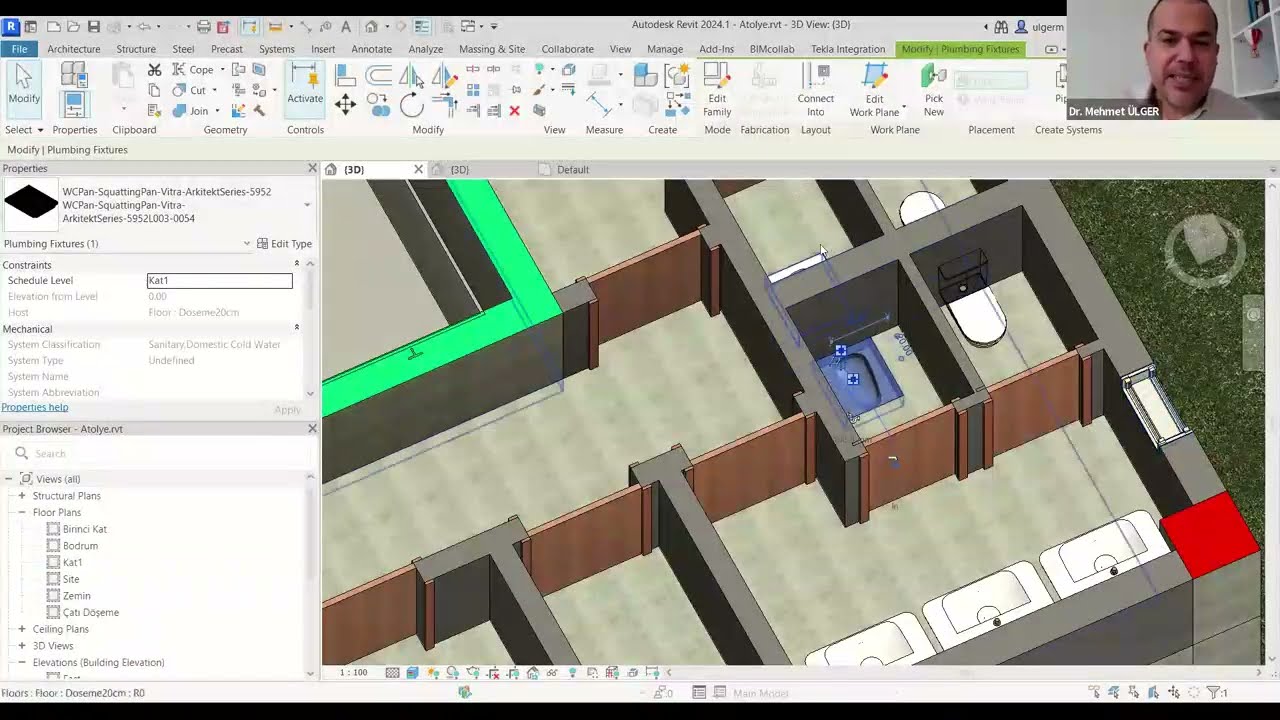Switch to the Annotate ribbon tab
The width and height of the screenshot is (1280, 720).
pos(371,48)
